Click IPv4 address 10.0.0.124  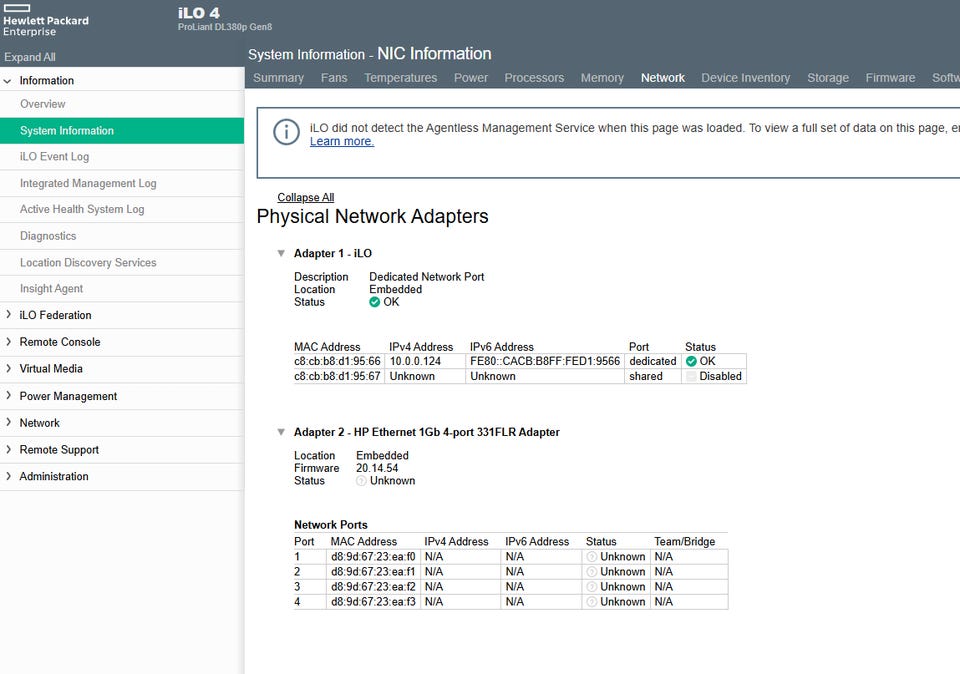pos(415,361)
